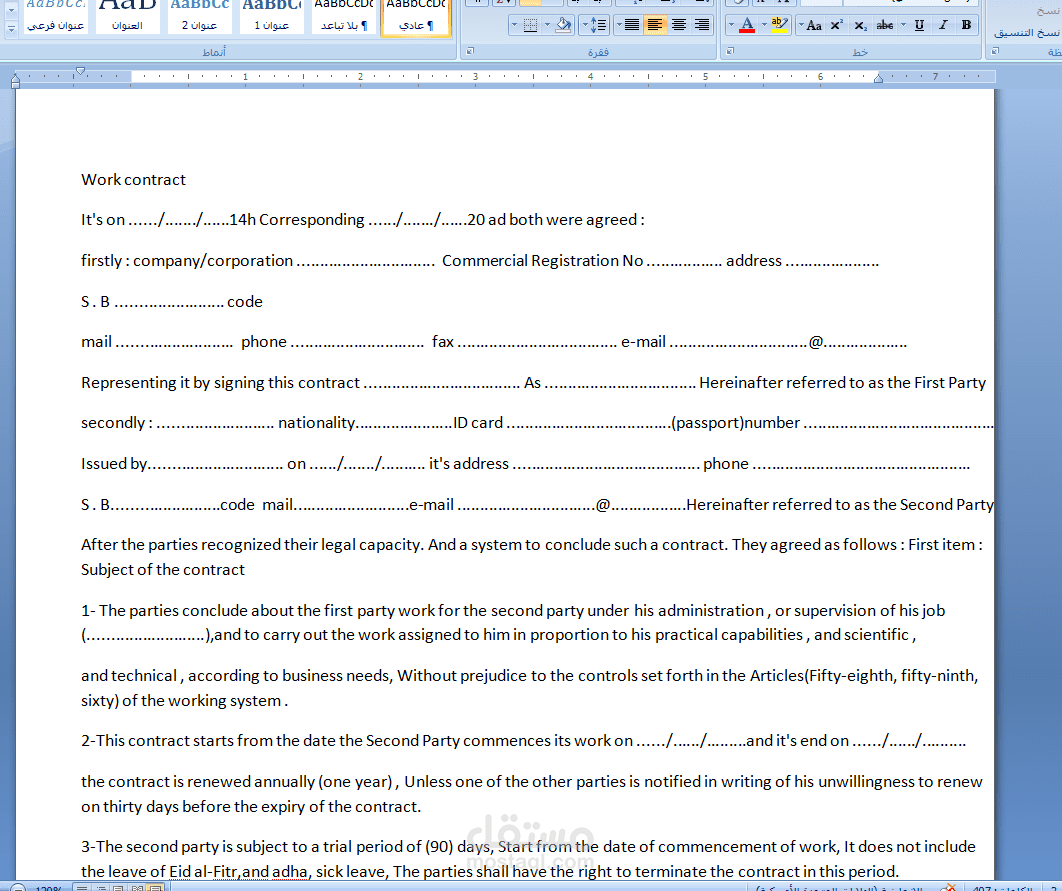This screenshot has height=891, width=1062.
Task: Click the 'Hereinafter referred to as the First Party' text
Action: coord(843,383)
